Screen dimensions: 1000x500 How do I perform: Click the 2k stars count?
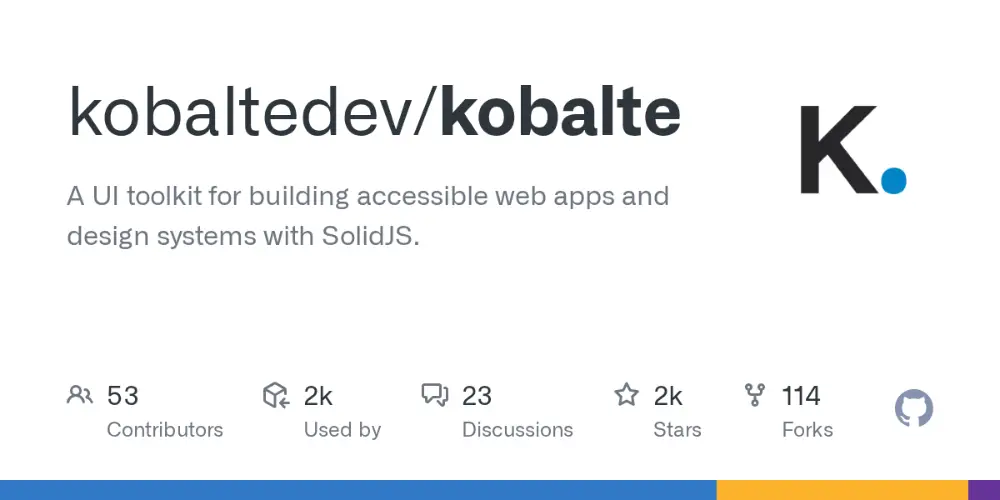[x=668, y=396]
